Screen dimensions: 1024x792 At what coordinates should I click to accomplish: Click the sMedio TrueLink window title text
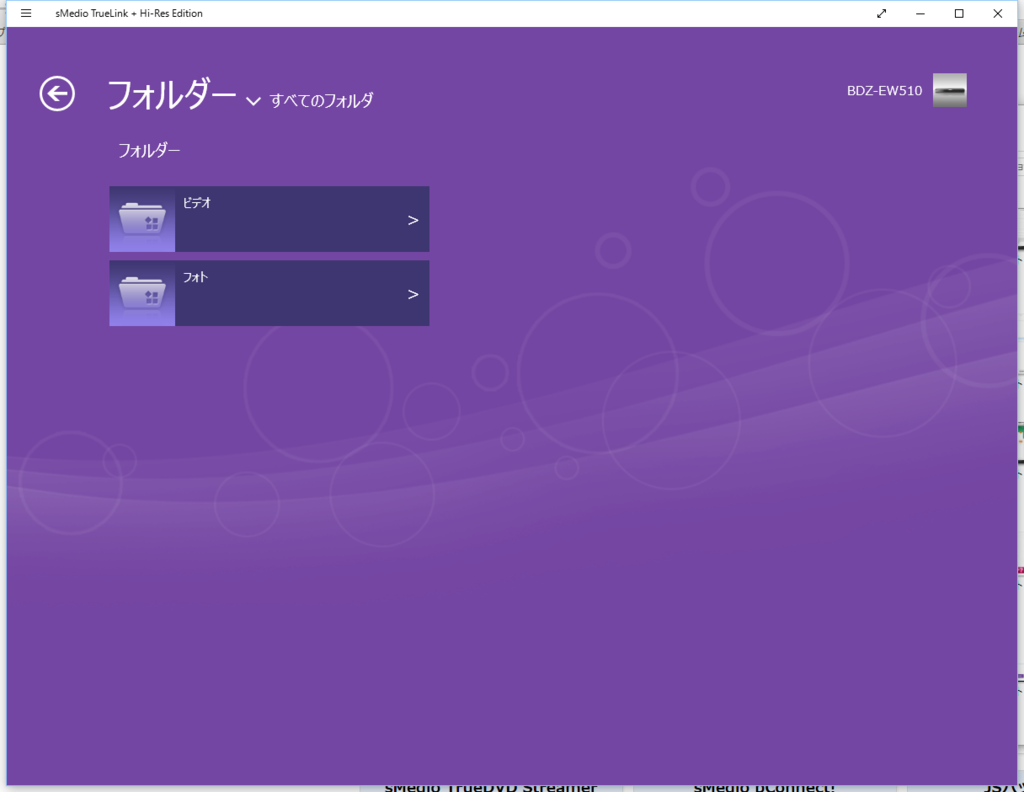pyautogui.click(x=129, y=13)
